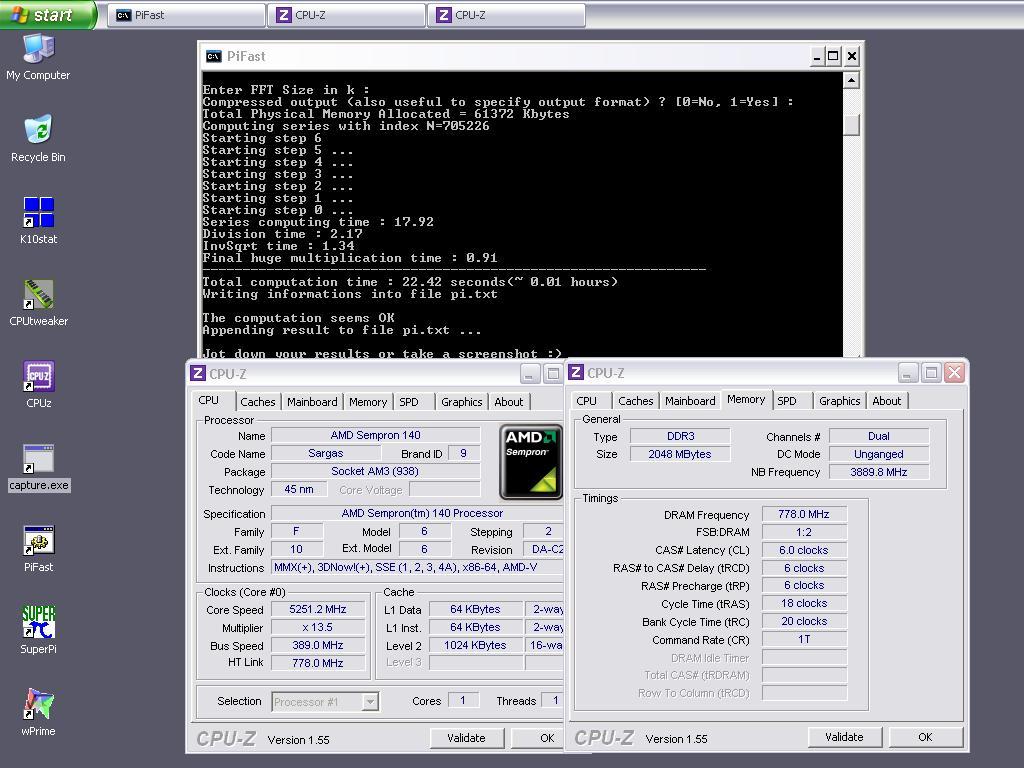Viewport: 1024px width, 768px height.
Task: Click the left CPU-Z window title icon
Action: pyautogui.click(x=197, y=373)
